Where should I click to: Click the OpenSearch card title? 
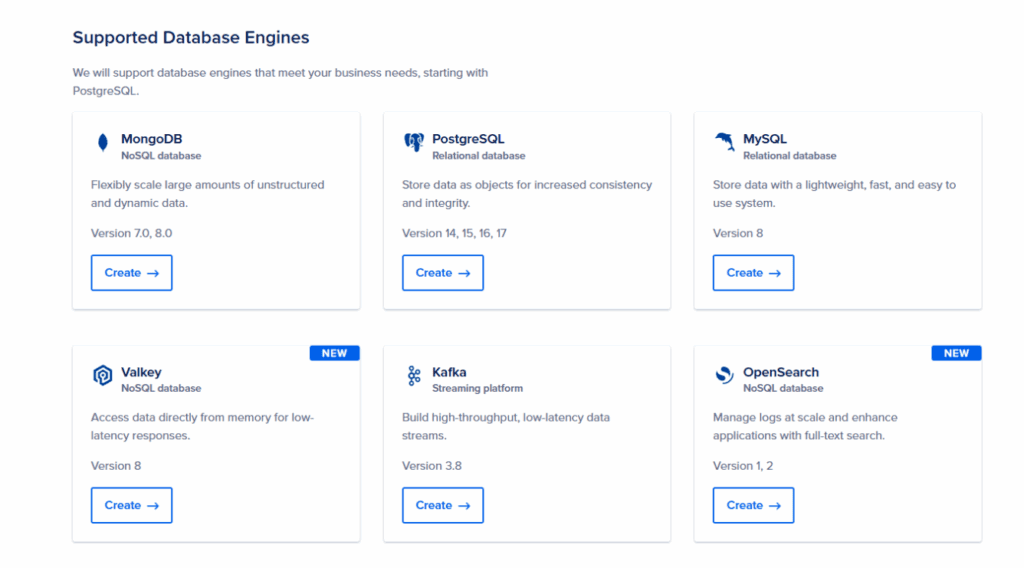coord(781,372)
